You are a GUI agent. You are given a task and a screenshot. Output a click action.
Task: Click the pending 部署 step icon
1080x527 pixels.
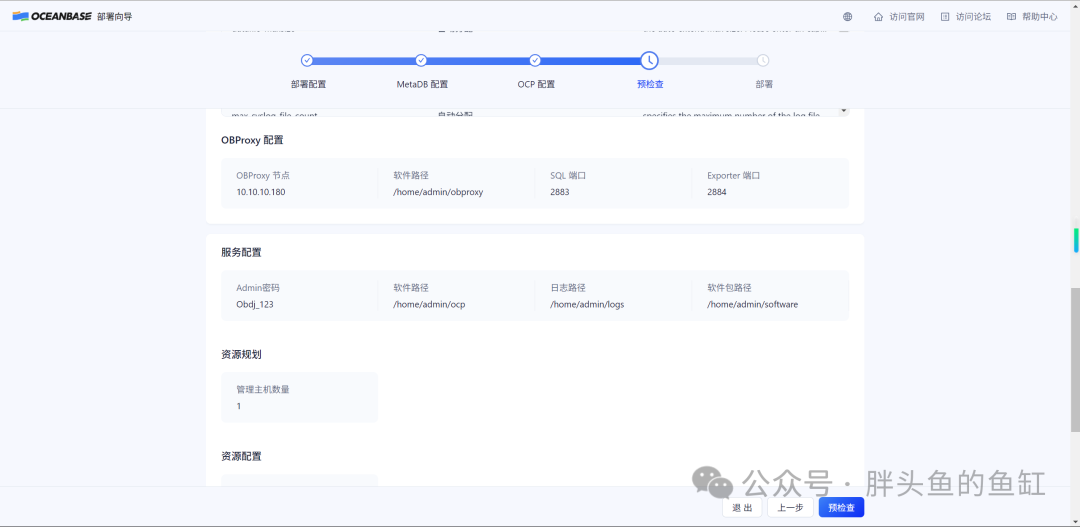pos(763,61)
